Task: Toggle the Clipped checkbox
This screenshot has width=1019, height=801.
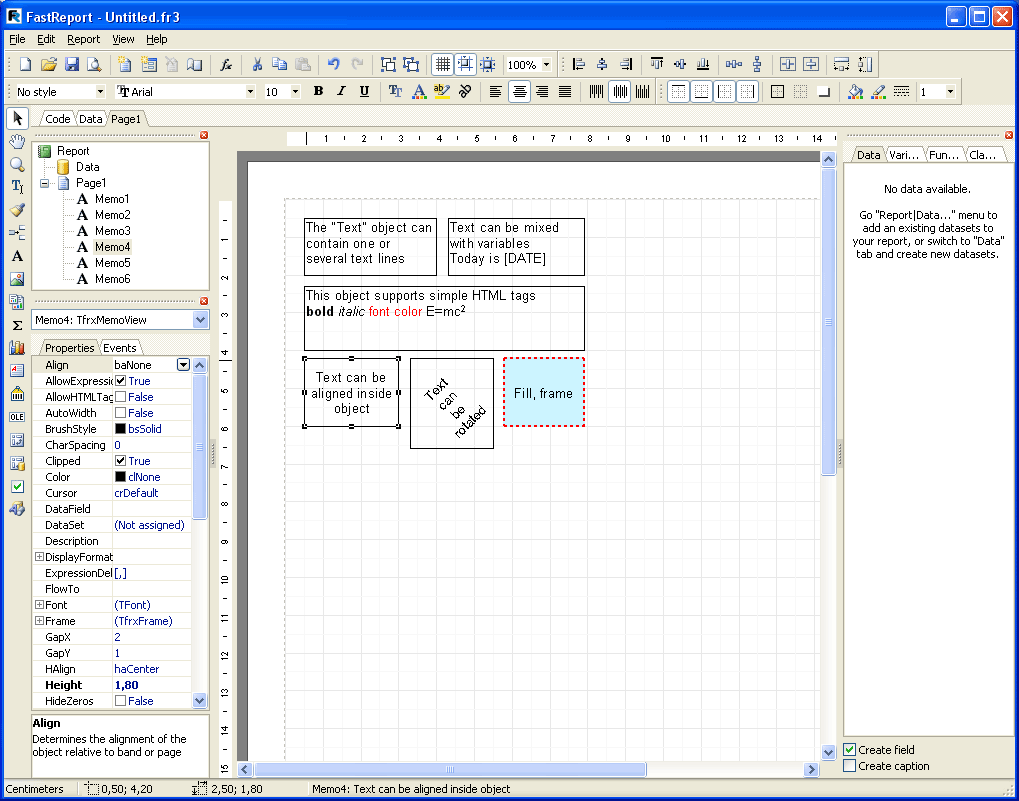Action: (120, 461)
